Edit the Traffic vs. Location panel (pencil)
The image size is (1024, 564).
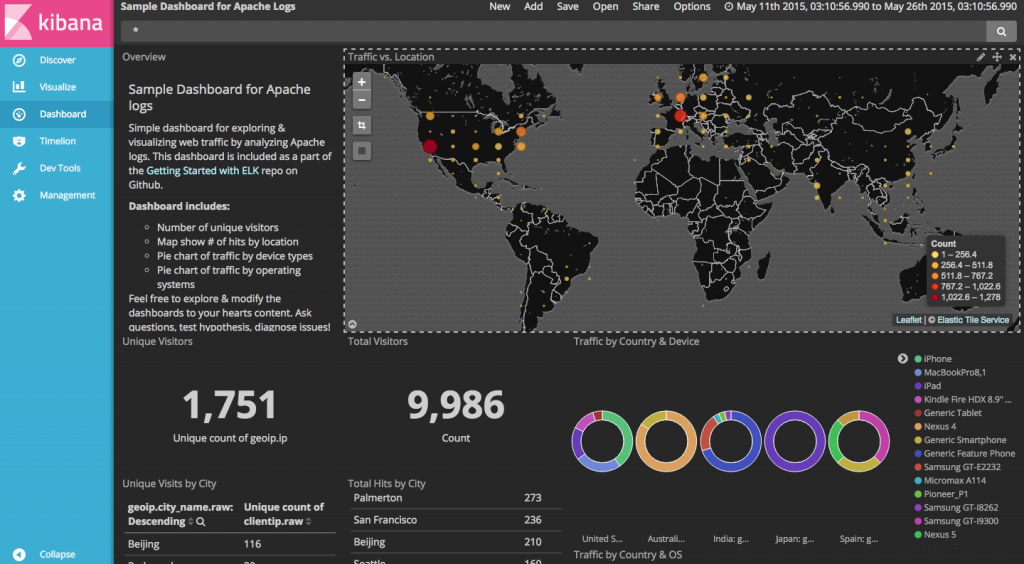pos(981,57)
